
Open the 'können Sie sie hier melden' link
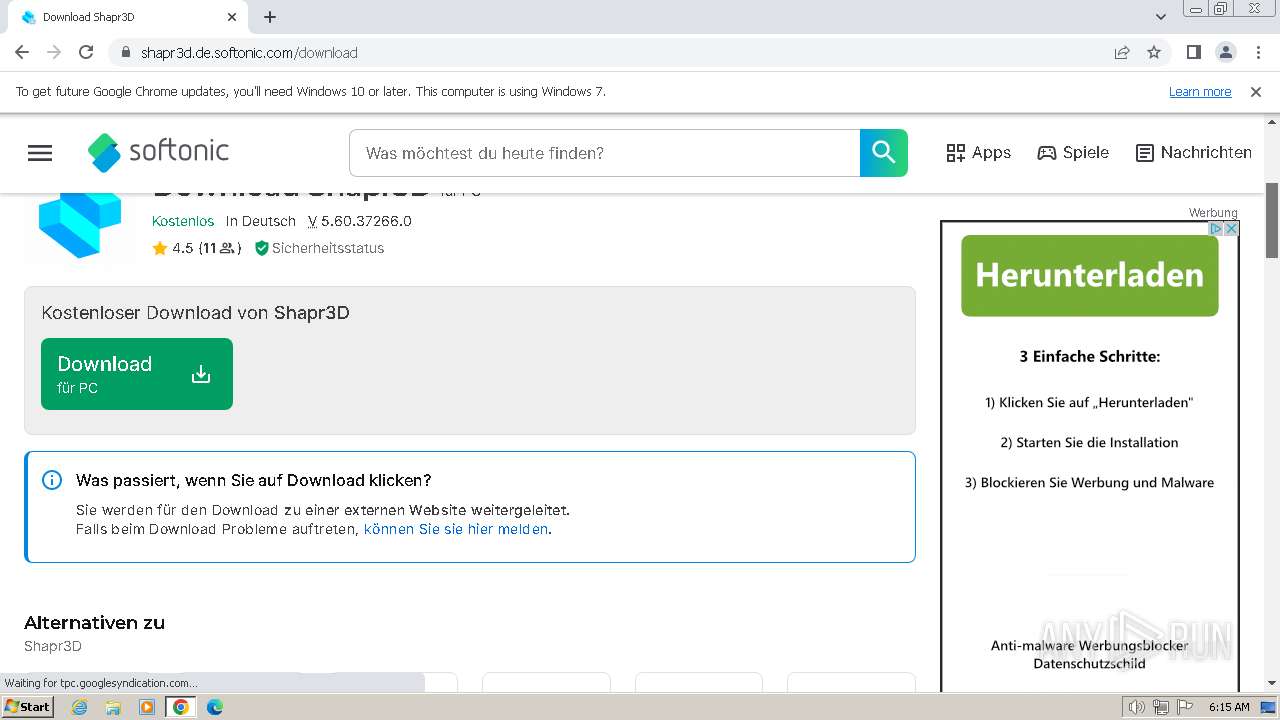(x=456, y=529)
